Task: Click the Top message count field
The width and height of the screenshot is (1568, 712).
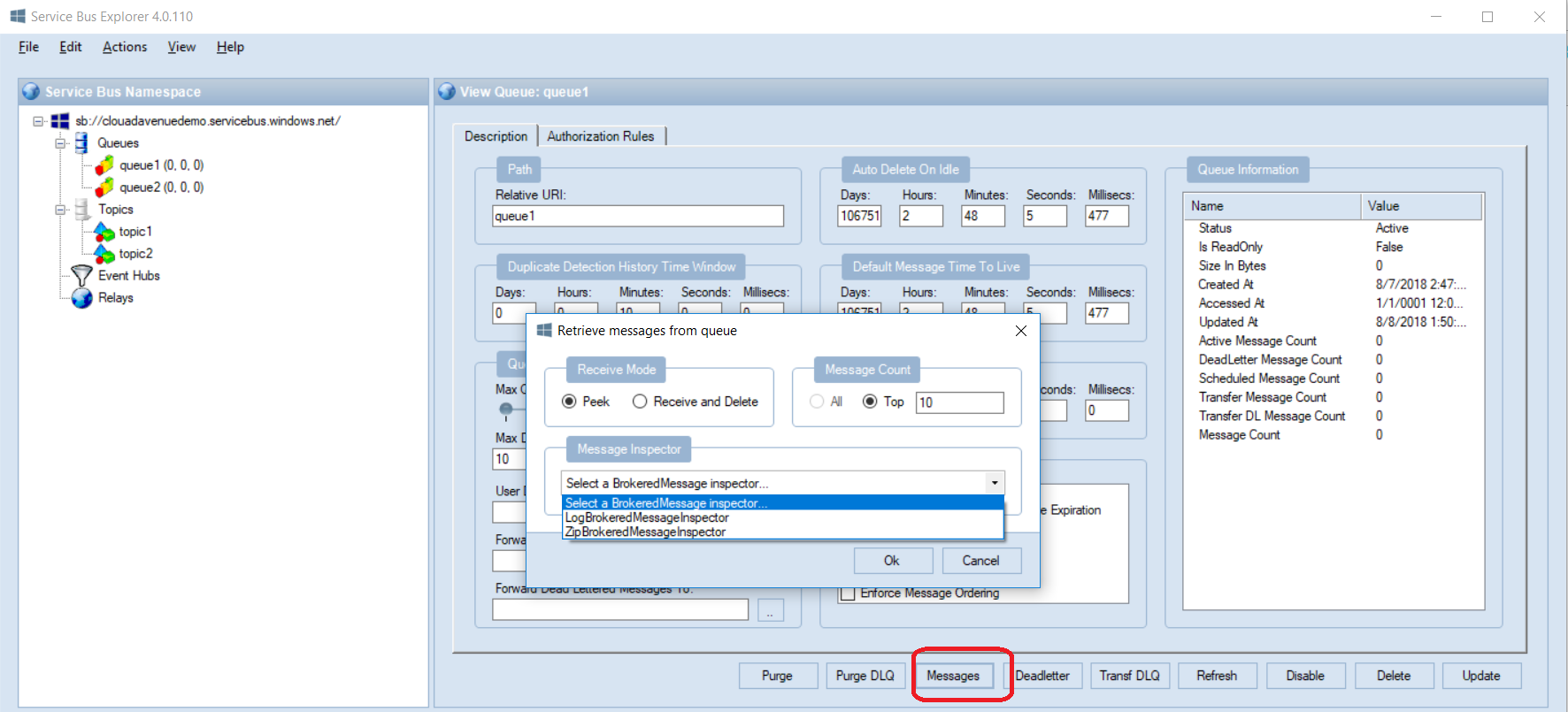Action: (960, 402)
